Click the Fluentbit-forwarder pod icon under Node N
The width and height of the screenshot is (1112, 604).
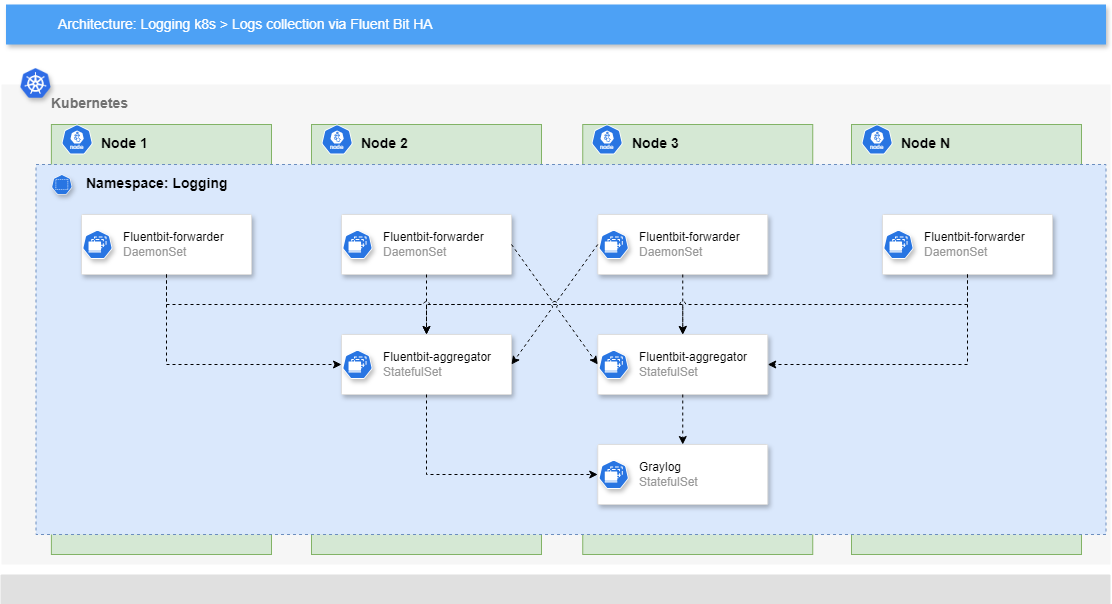click(899, 245)
